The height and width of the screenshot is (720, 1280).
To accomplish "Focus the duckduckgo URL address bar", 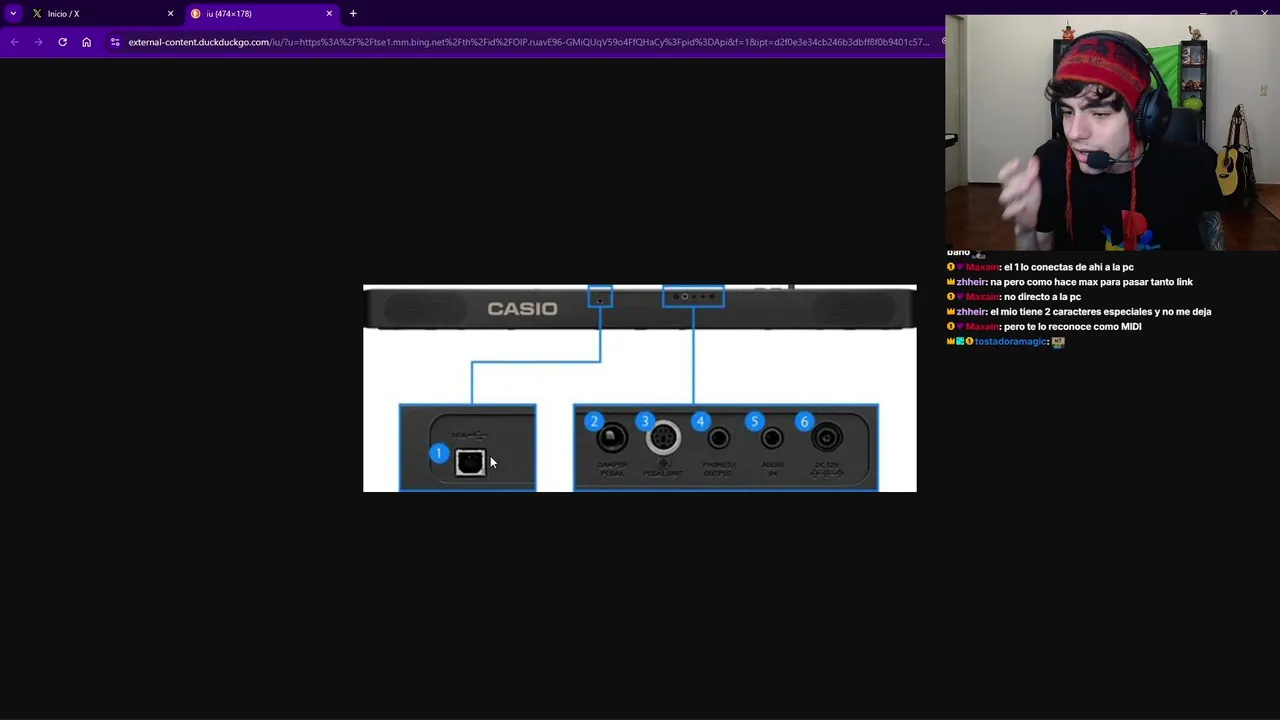I will pos(528,42).
